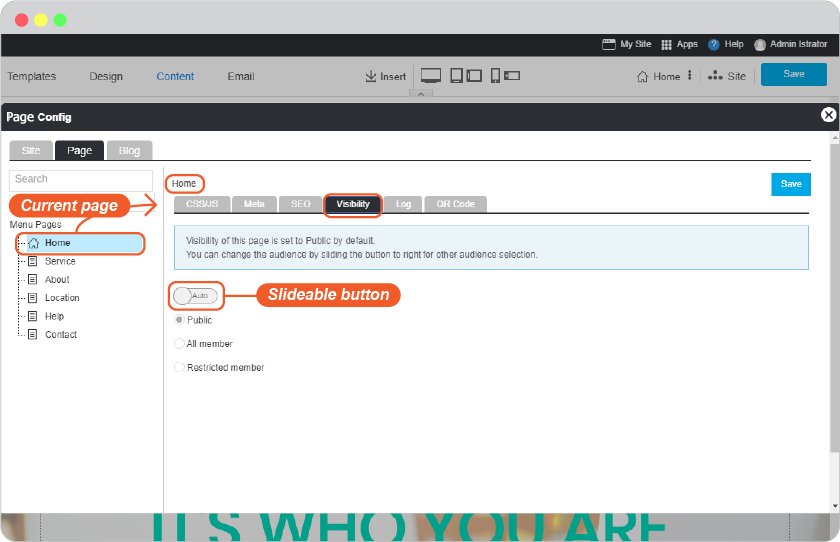The image size is (840, 542).
Task: Select Contact in the Menu Pages tree
Action: [x=61, y=334]
